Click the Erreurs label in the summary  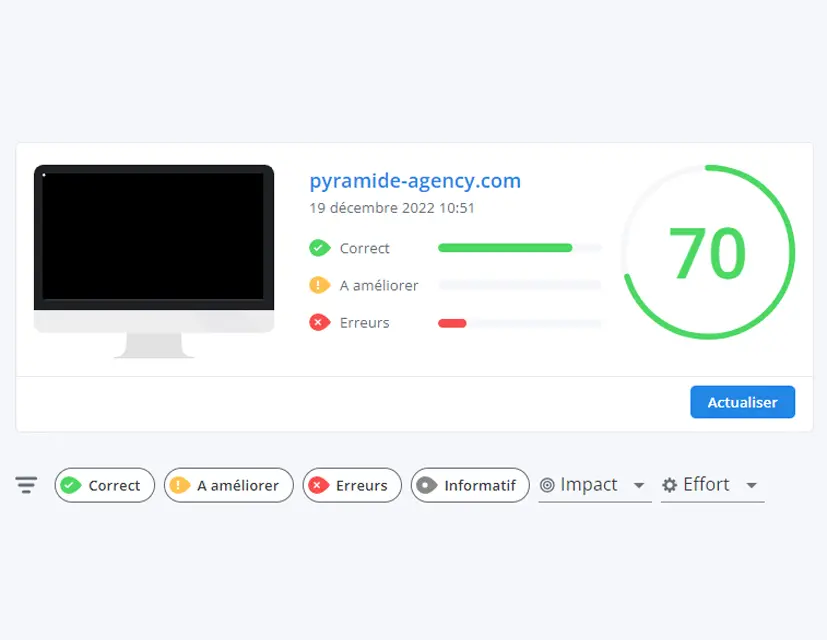[364, 322]
